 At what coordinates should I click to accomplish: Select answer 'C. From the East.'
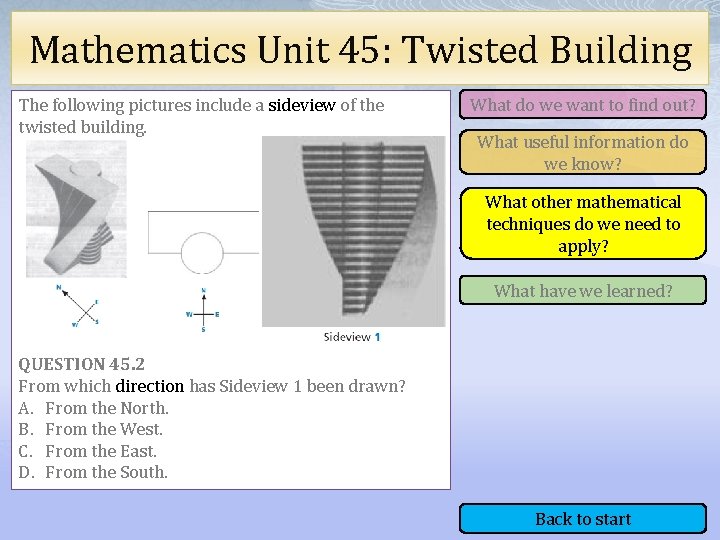click(88, 451)
